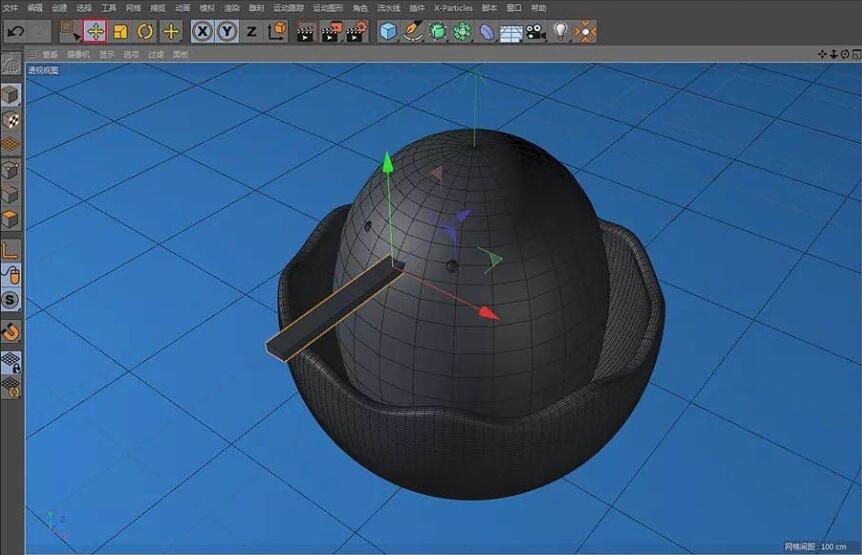Image resolution: width=862 pixels, height=555 pixels.
Task: Click the green Y axis gizmo arrow
Action: tap(388, 163)
